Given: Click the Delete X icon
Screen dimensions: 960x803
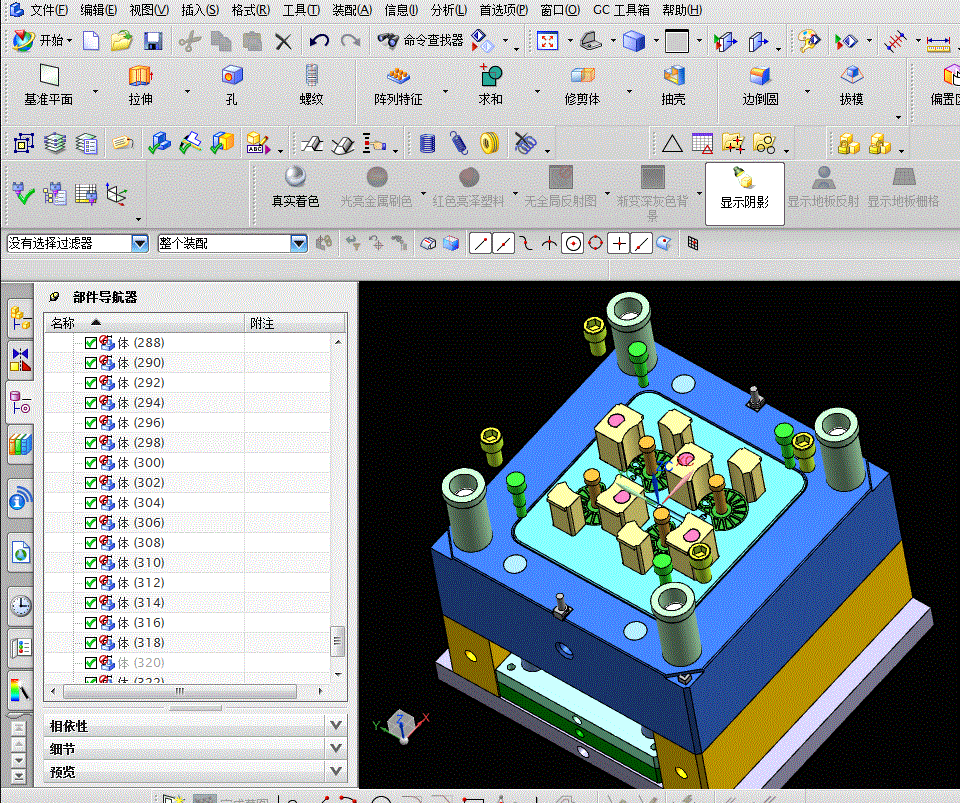Looking at the screenshot, I should click(x=283, y=41).
